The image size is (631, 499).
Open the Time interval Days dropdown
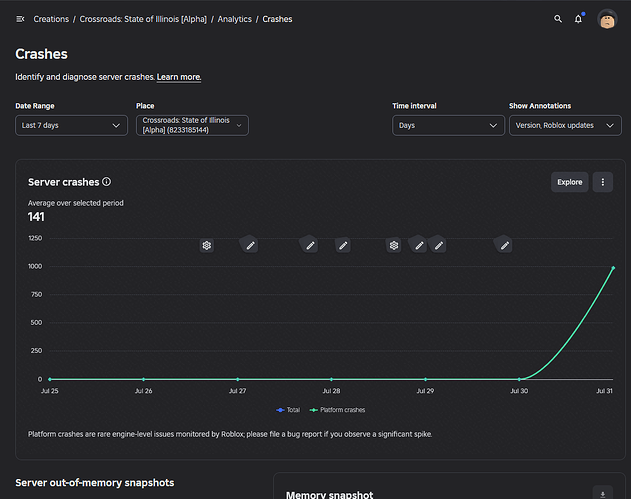(448, 126)
